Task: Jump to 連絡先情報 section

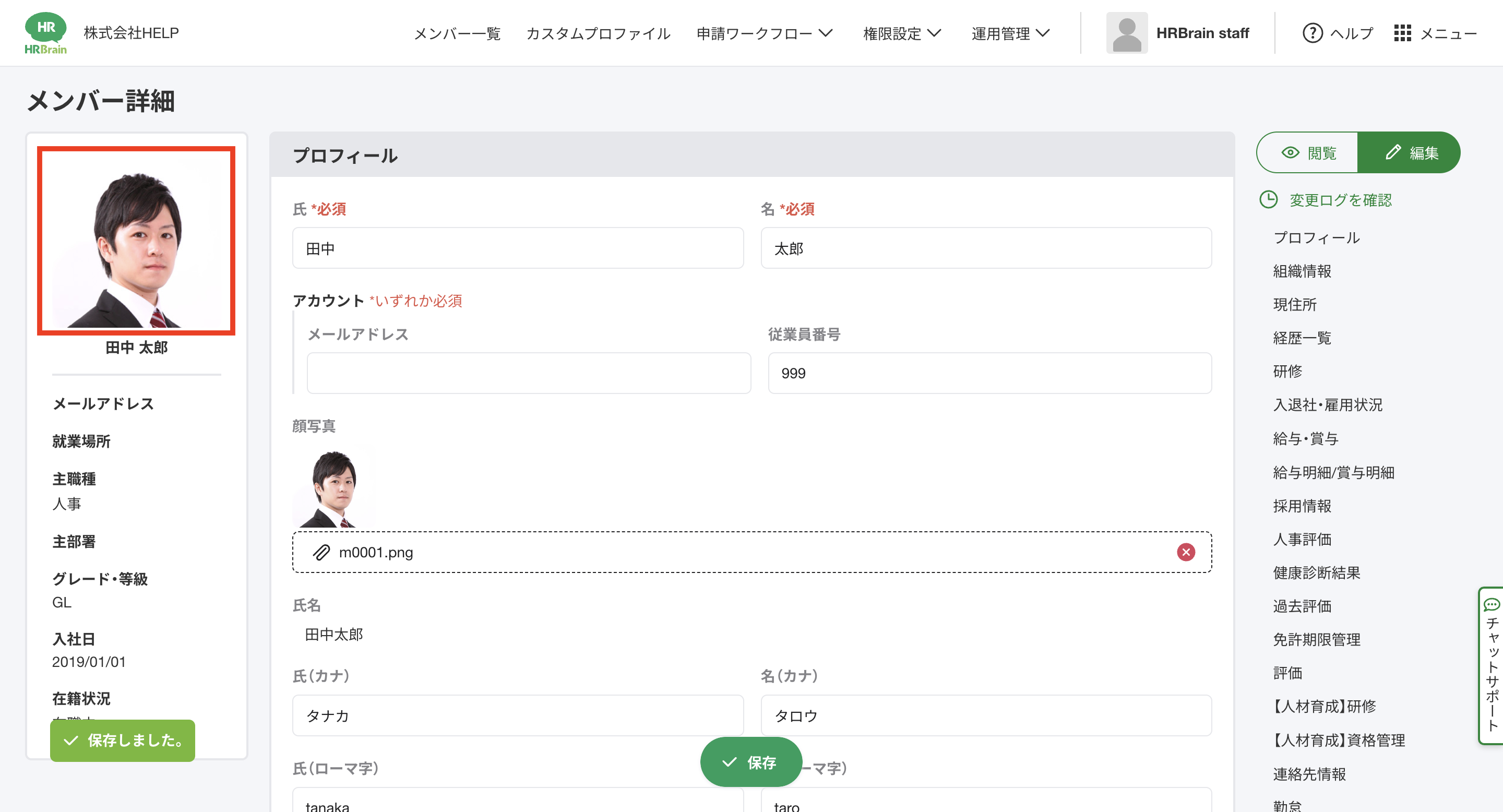Action: coord(1309,774)
